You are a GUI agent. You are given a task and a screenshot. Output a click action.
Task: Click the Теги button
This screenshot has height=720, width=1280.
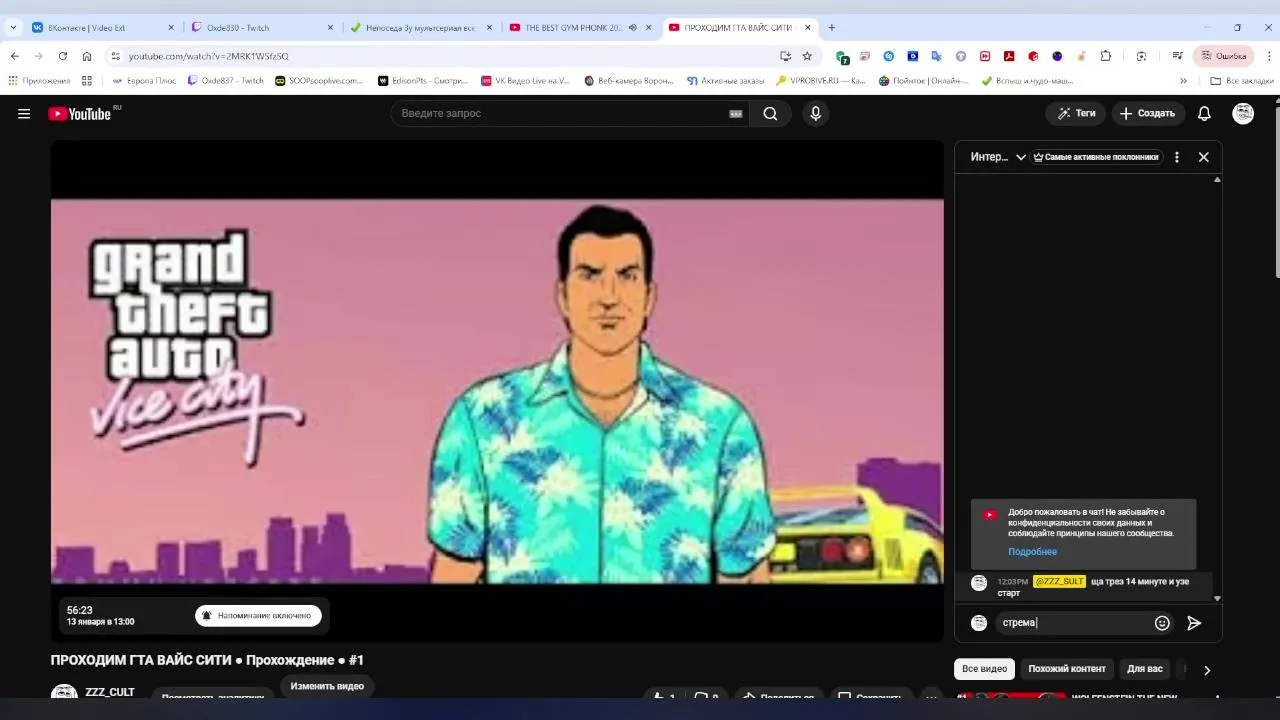pyautogui.click(x=1076, y=114)
